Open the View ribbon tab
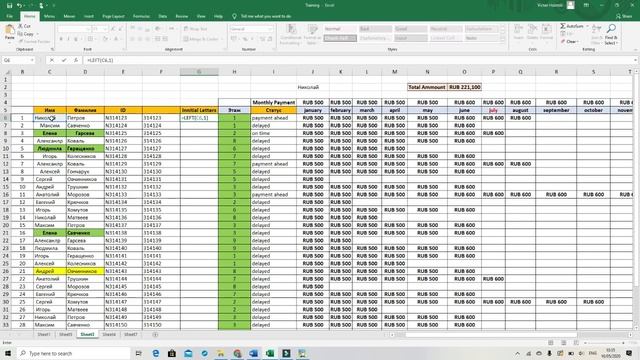This screenshot has height=360, width=640. (x=201, y=16)
